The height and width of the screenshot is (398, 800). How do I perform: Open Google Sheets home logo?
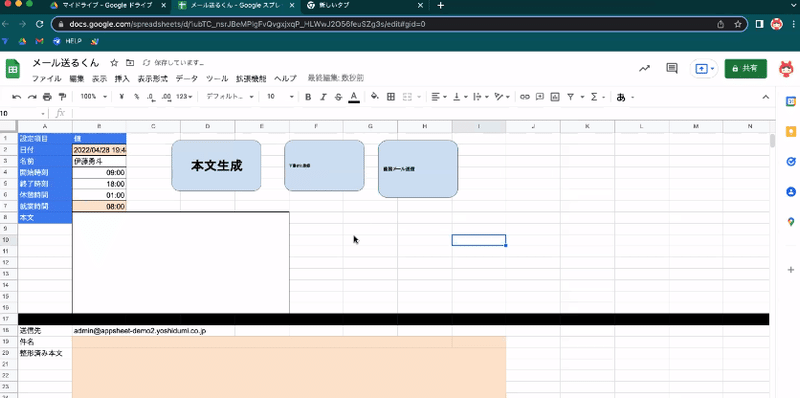pyautogui.click(x=13, y=69)
